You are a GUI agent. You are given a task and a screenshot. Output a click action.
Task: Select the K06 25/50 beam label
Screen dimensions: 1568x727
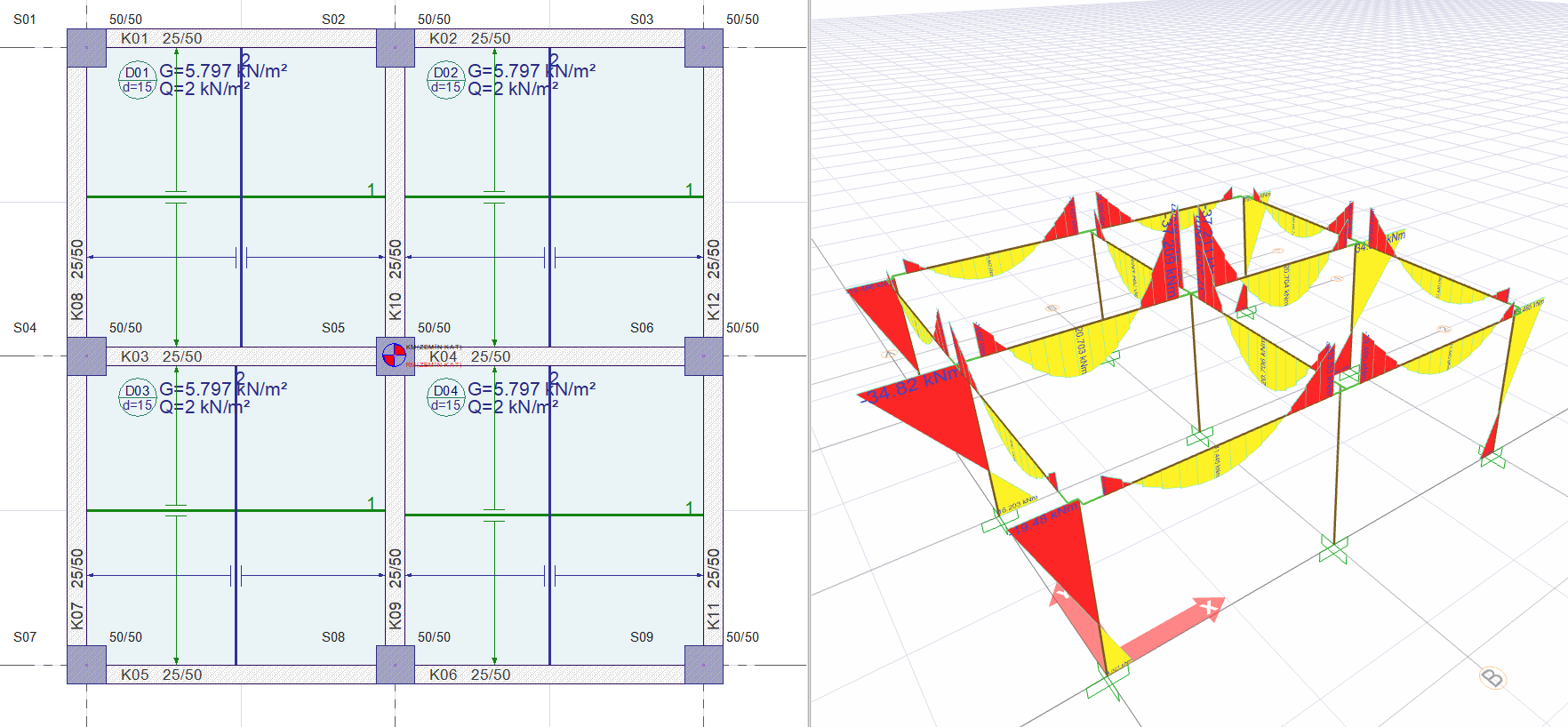point(469,675)
